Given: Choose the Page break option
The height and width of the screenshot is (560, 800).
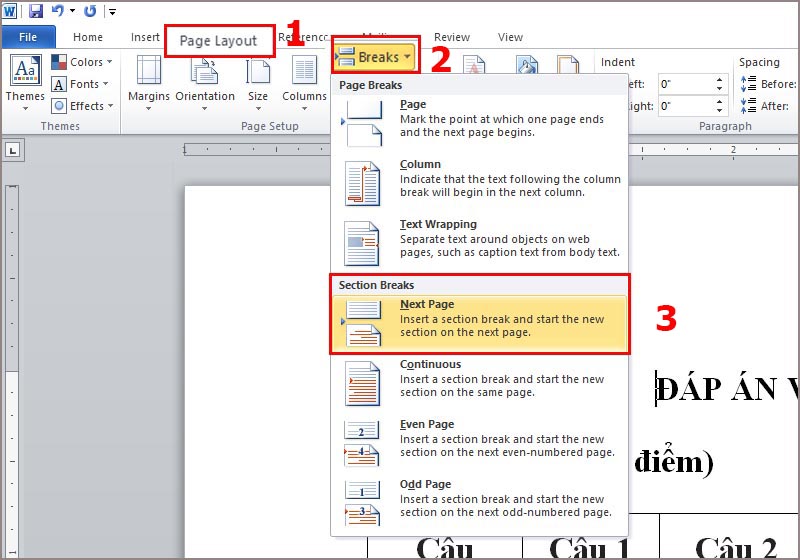Looking at the screenshot, I should 479,123.
